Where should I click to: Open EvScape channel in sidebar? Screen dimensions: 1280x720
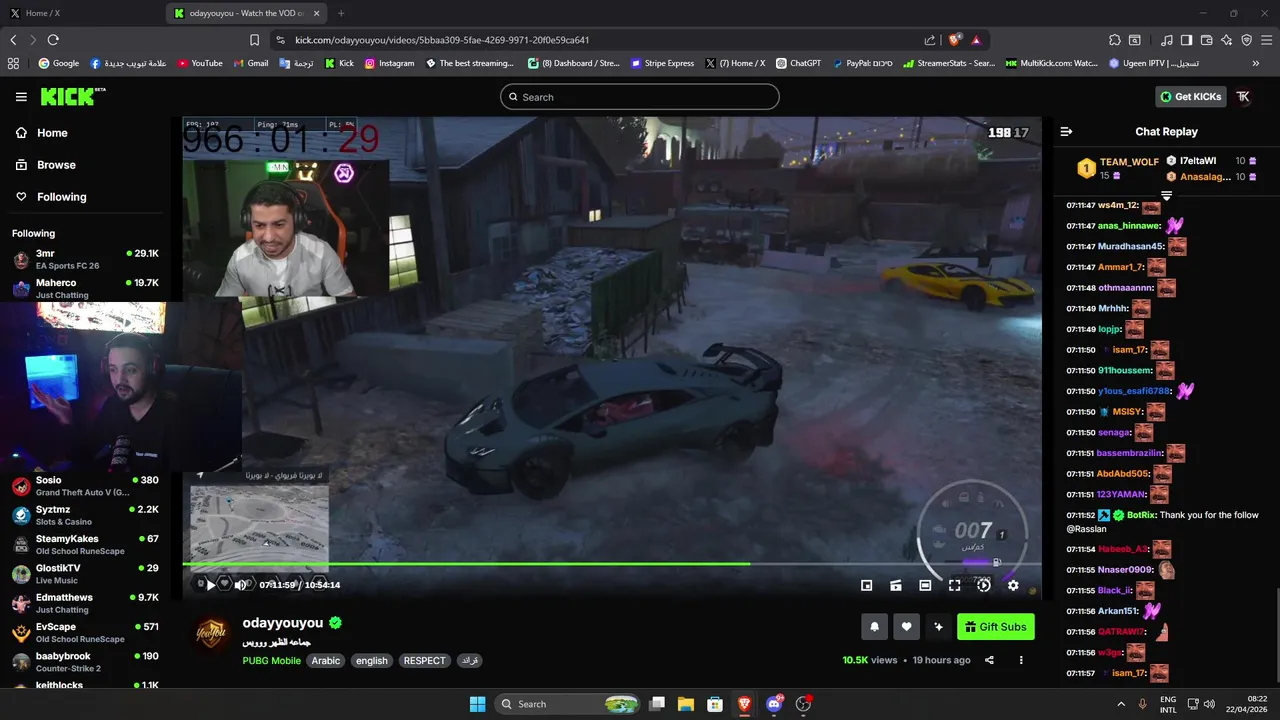[x=84, y=633]
